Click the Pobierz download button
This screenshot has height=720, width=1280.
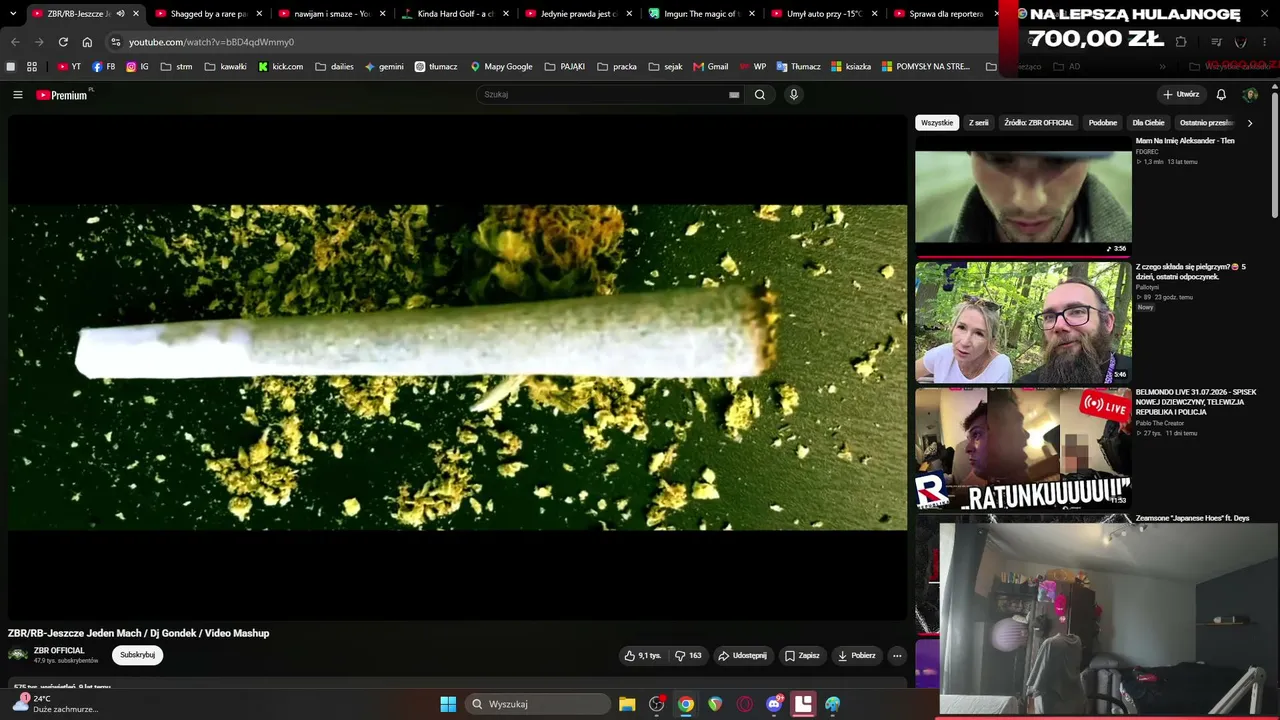[x=856, y=656]
